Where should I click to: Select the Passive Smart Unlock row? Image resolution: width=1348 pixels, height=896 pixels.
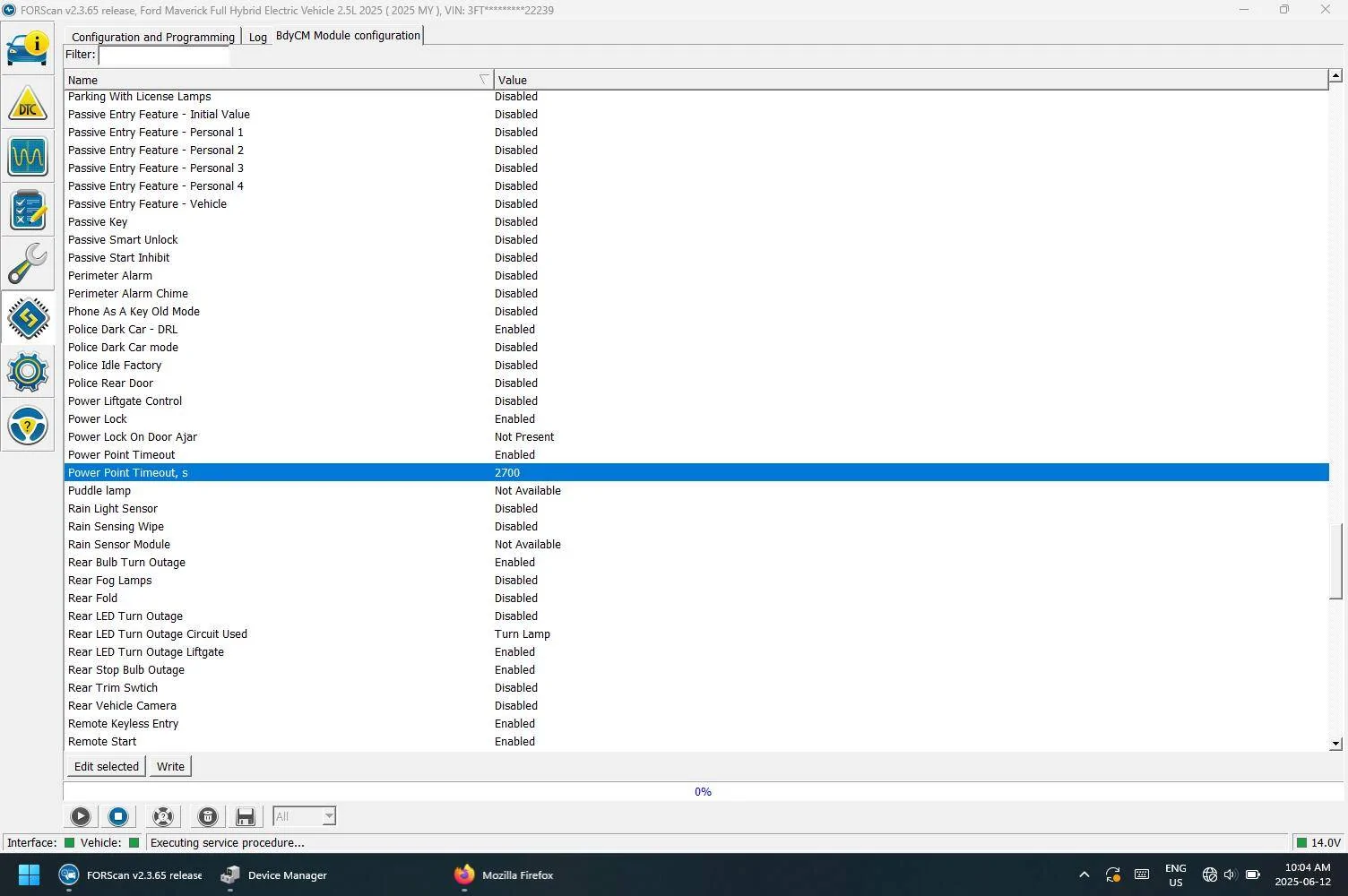pyautogui.click(x=696, y=239)
